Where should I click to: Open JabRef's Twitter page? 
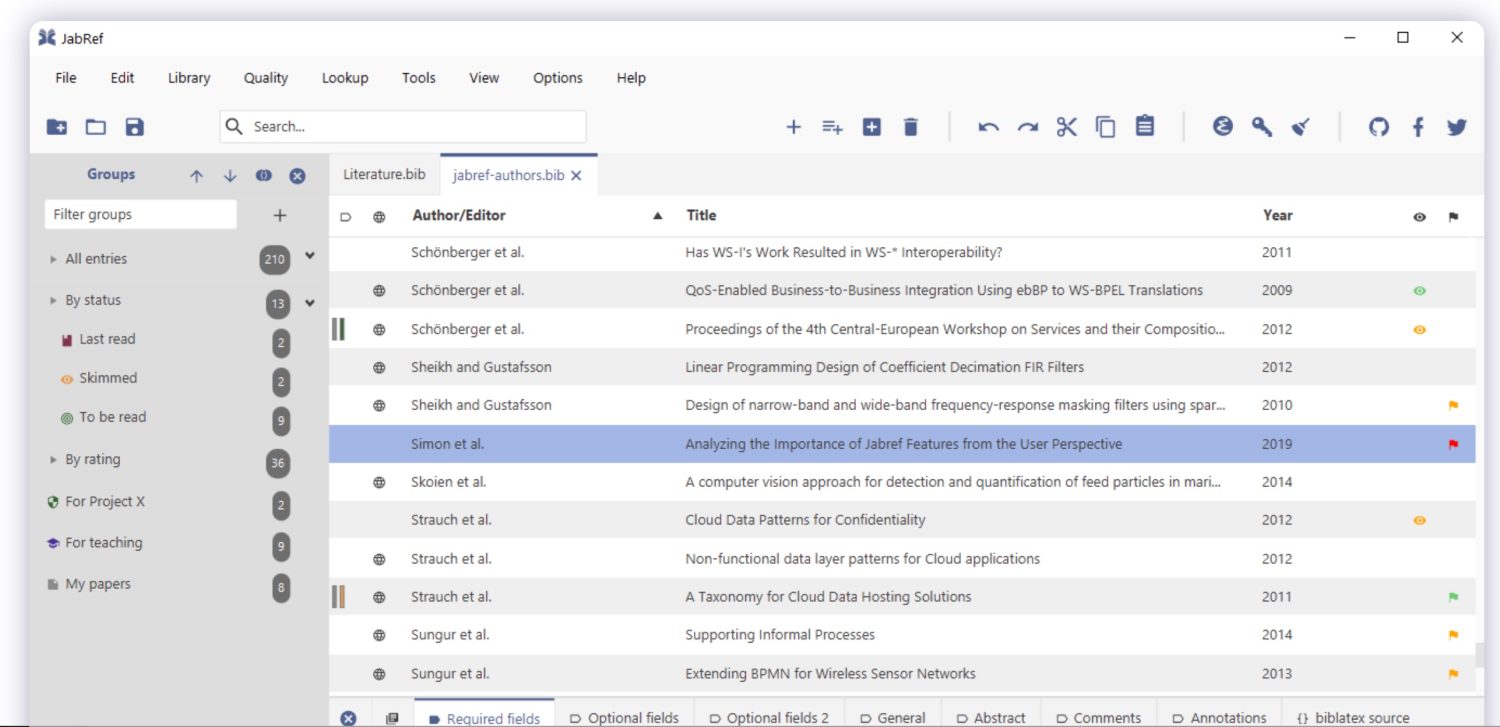coord(1456,127)
